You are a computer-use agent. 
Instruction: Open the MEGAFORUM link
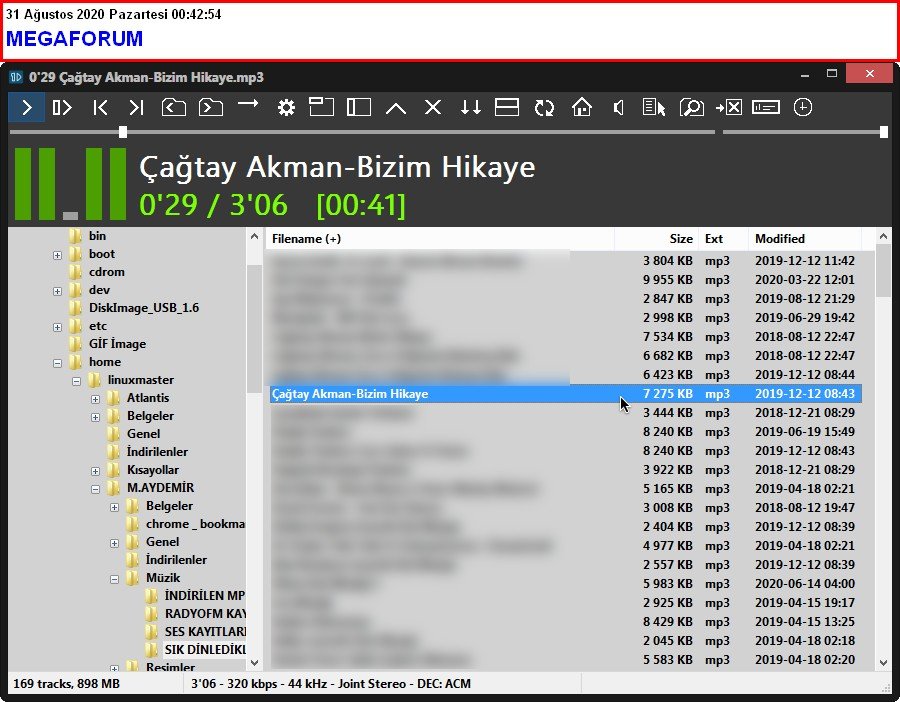75,38
